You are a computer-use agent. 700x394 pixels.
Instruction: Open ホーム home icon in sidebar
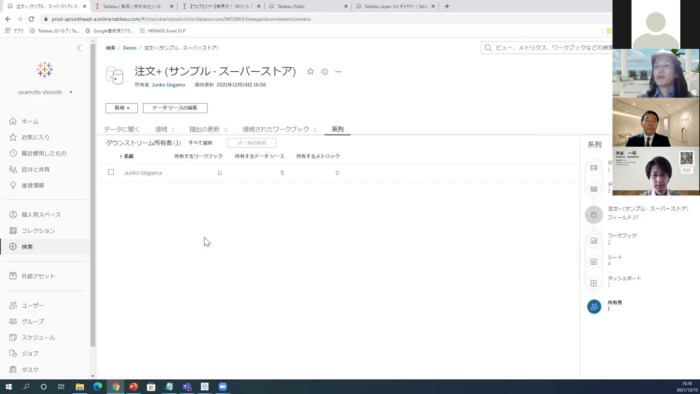click(x=13, y=121)
